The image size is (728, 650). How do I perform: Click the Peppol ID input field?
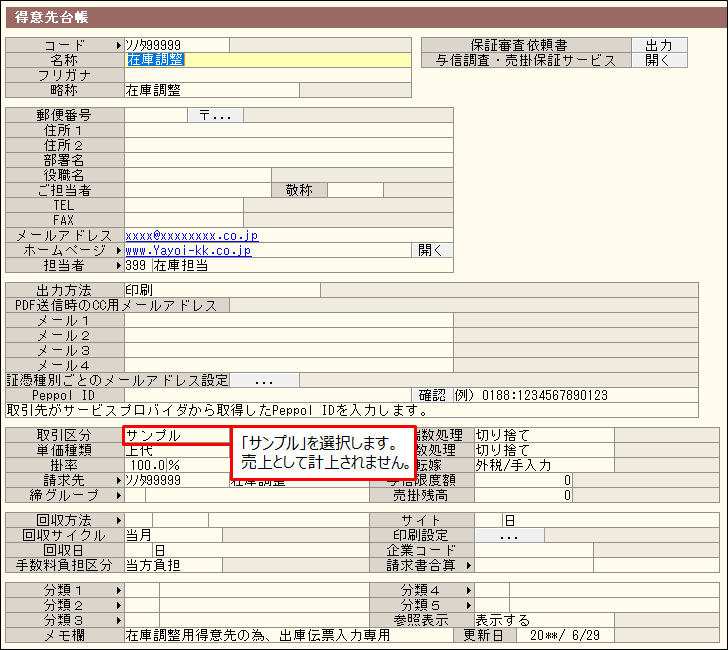(268, 396)
